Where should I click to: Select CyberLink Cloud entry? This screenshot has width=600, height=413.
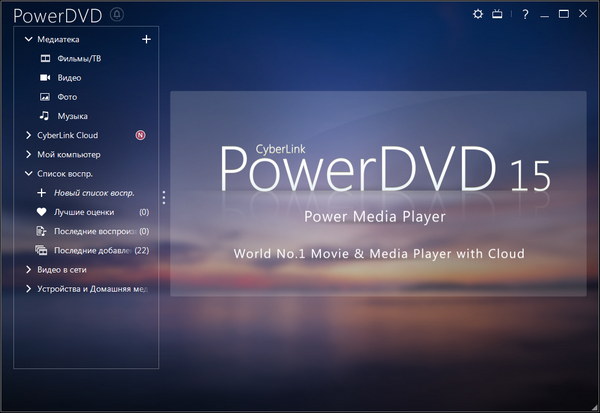tap(68, 135)
